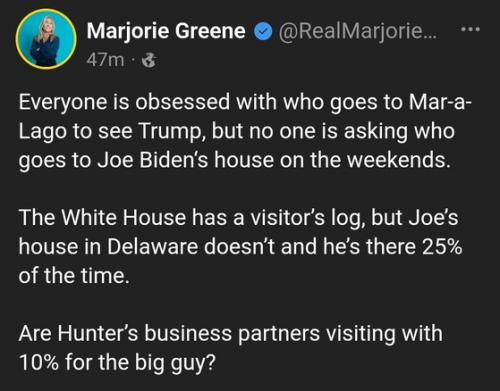The image size is (500, 391).
Task: Open Marjorie Greene's profile picture
Action: (46, 39)
